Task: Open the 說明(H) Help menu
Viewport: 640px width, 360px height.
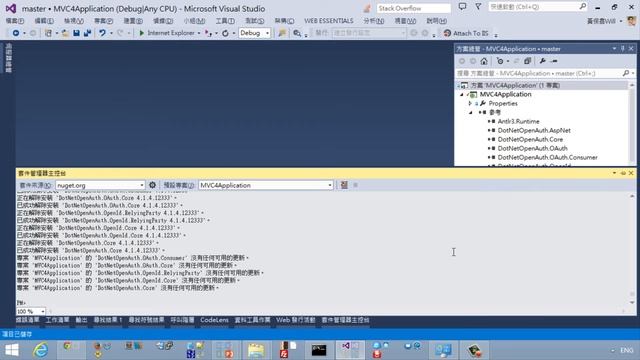Action: [437, 21]
